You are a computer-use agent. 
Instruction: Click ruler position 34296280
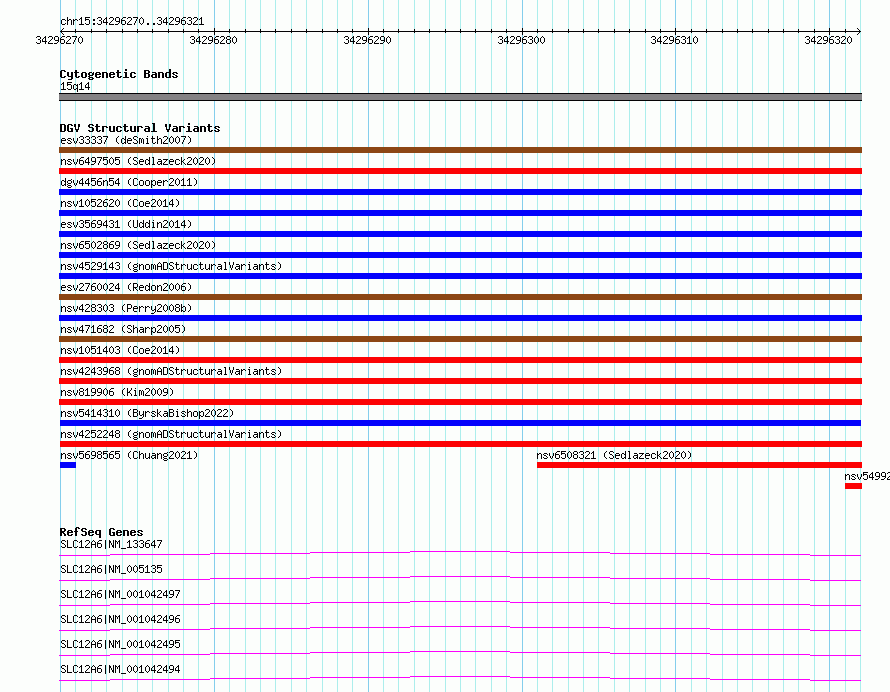click(x=213, y=40)
